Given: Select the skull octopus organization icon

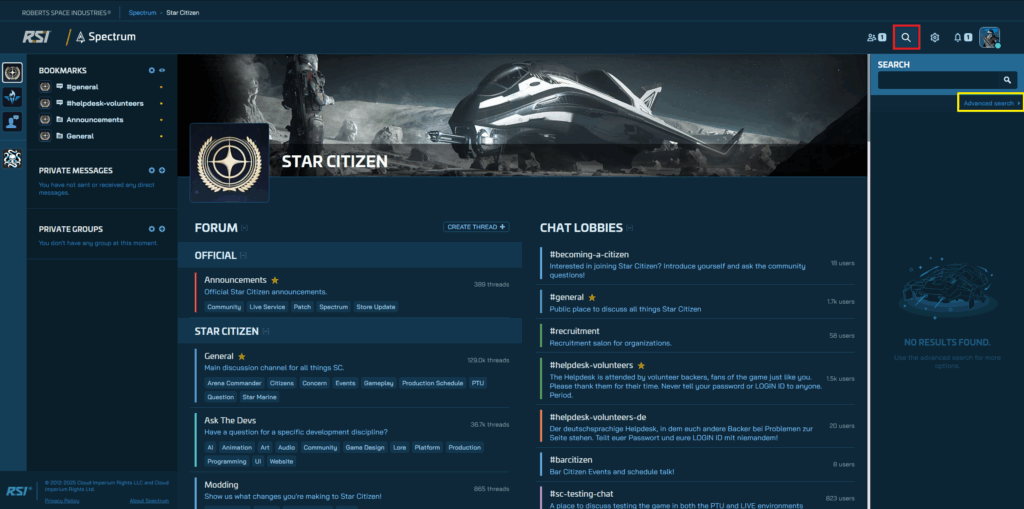Looking at the screenshot, I should click(x=12, y=157).
